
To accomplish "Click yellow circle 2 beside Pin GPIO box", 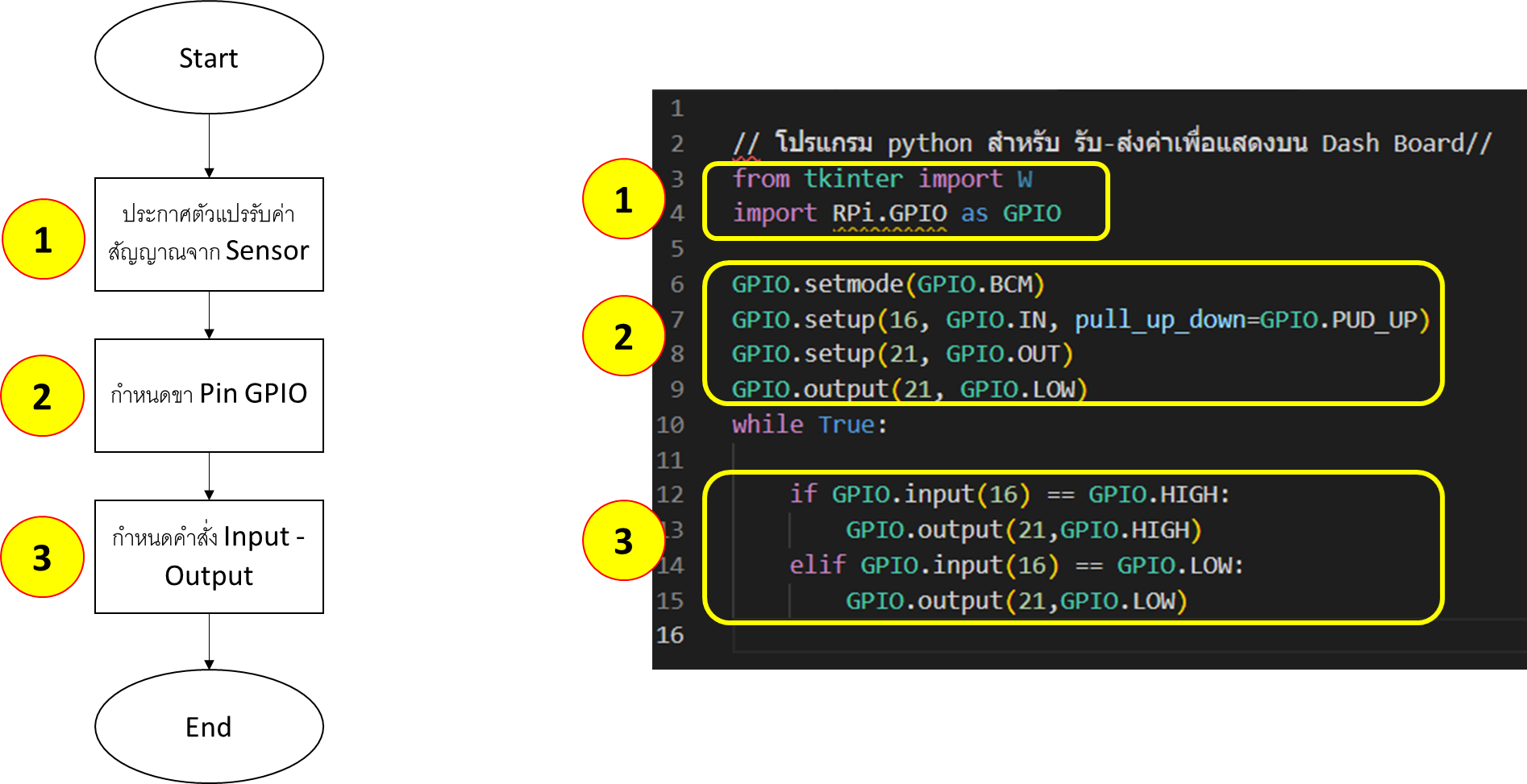I will [42, 396].
